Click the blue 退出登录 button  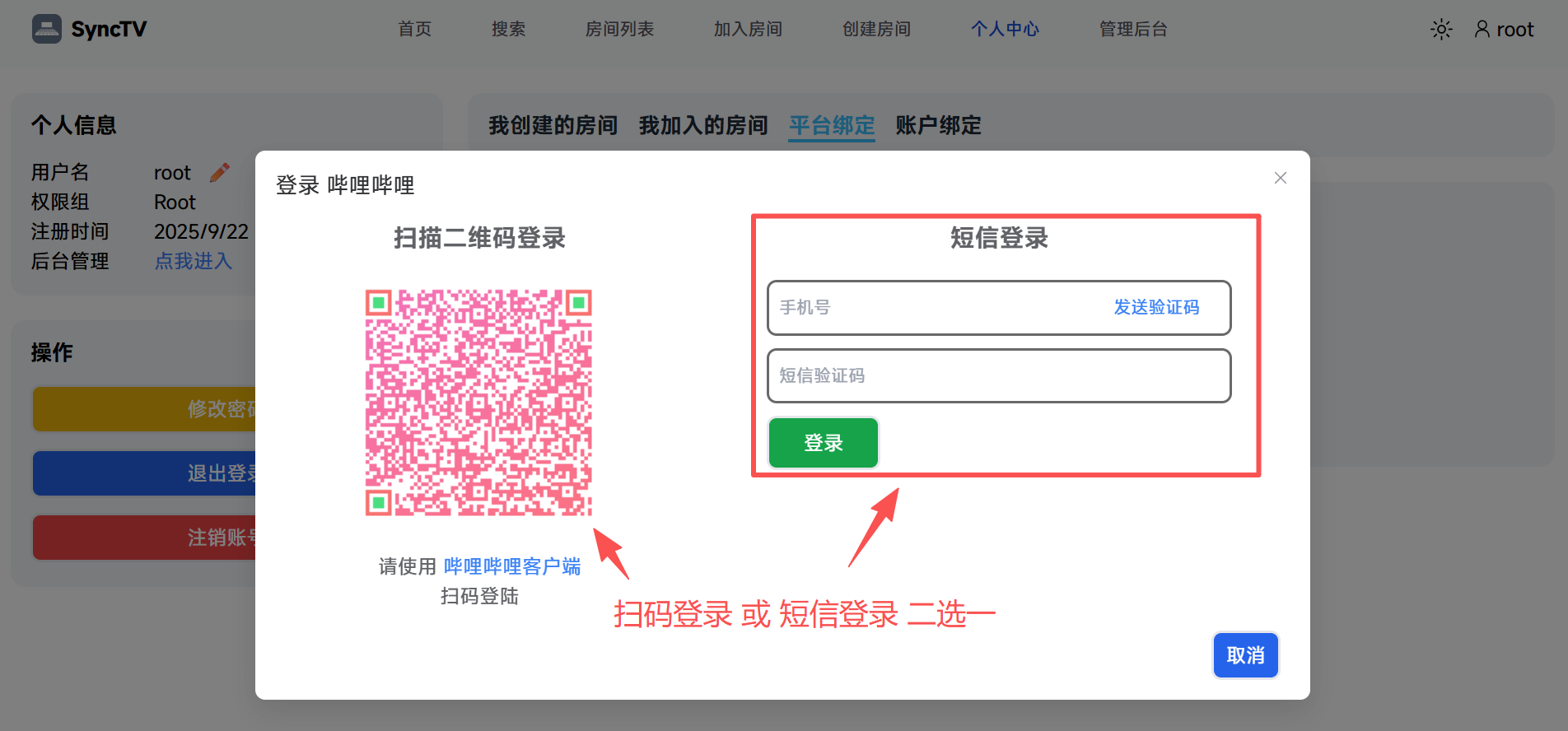pyautogui.click(x=144, y=473)
